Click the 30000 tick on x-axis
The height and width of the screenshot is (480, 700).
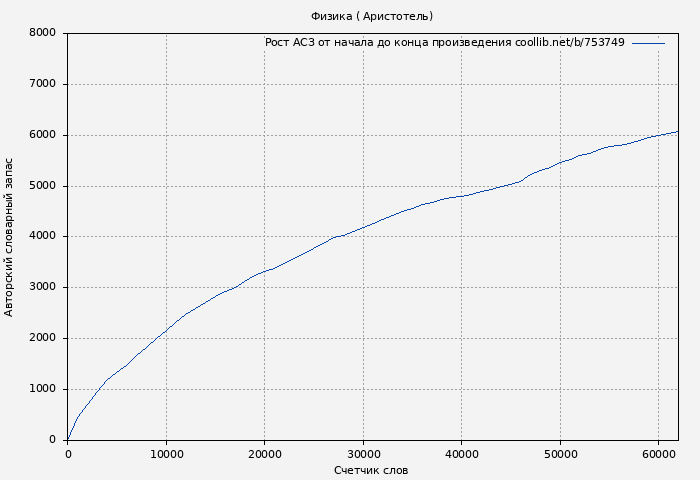363,454
